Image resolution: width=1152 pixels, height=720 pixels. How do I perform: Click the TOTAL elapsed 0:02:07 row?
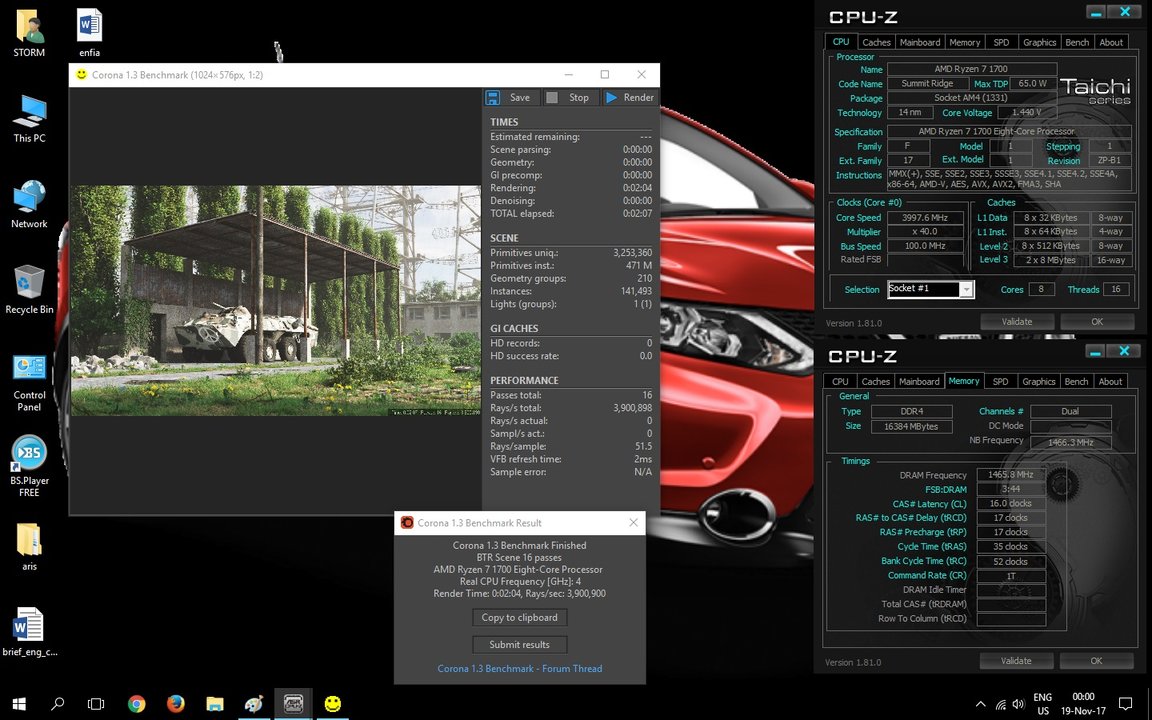pyautogui.click(x=571, y=214)
